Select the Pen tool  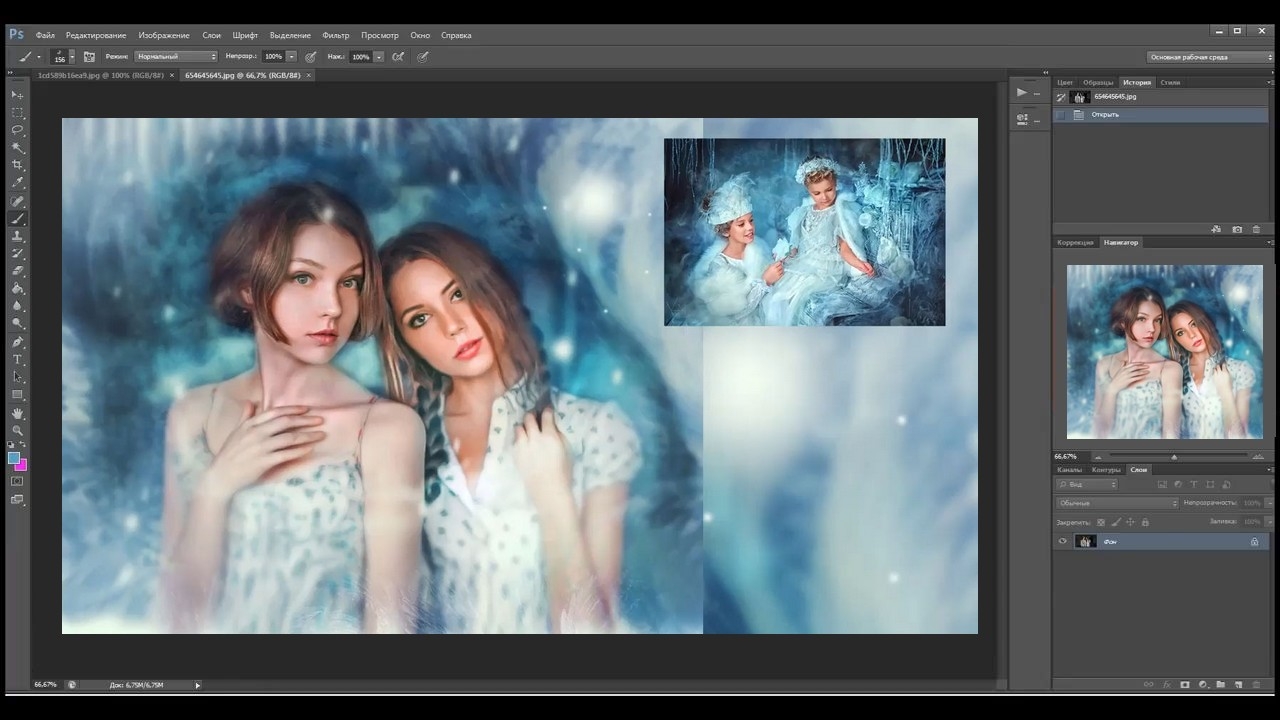click(18, 342)
